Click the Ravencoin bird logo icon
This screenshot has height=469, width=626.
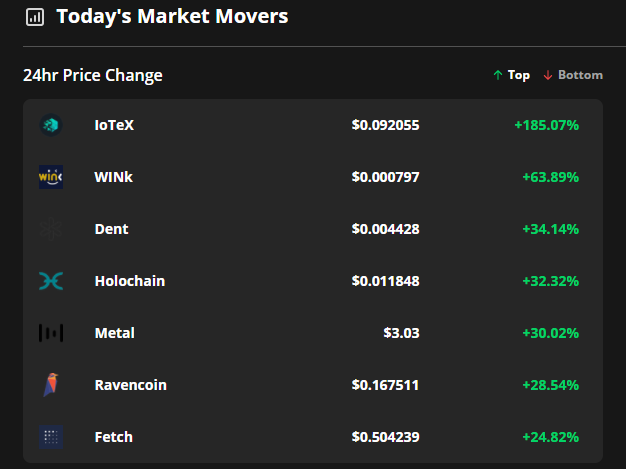51,385
